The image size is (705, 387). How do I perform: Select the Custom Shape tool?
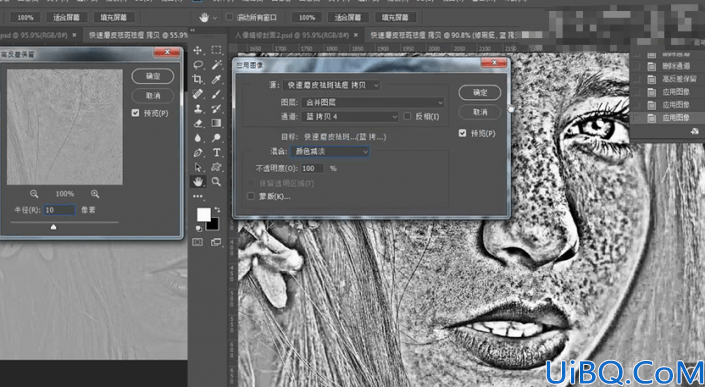216,167
